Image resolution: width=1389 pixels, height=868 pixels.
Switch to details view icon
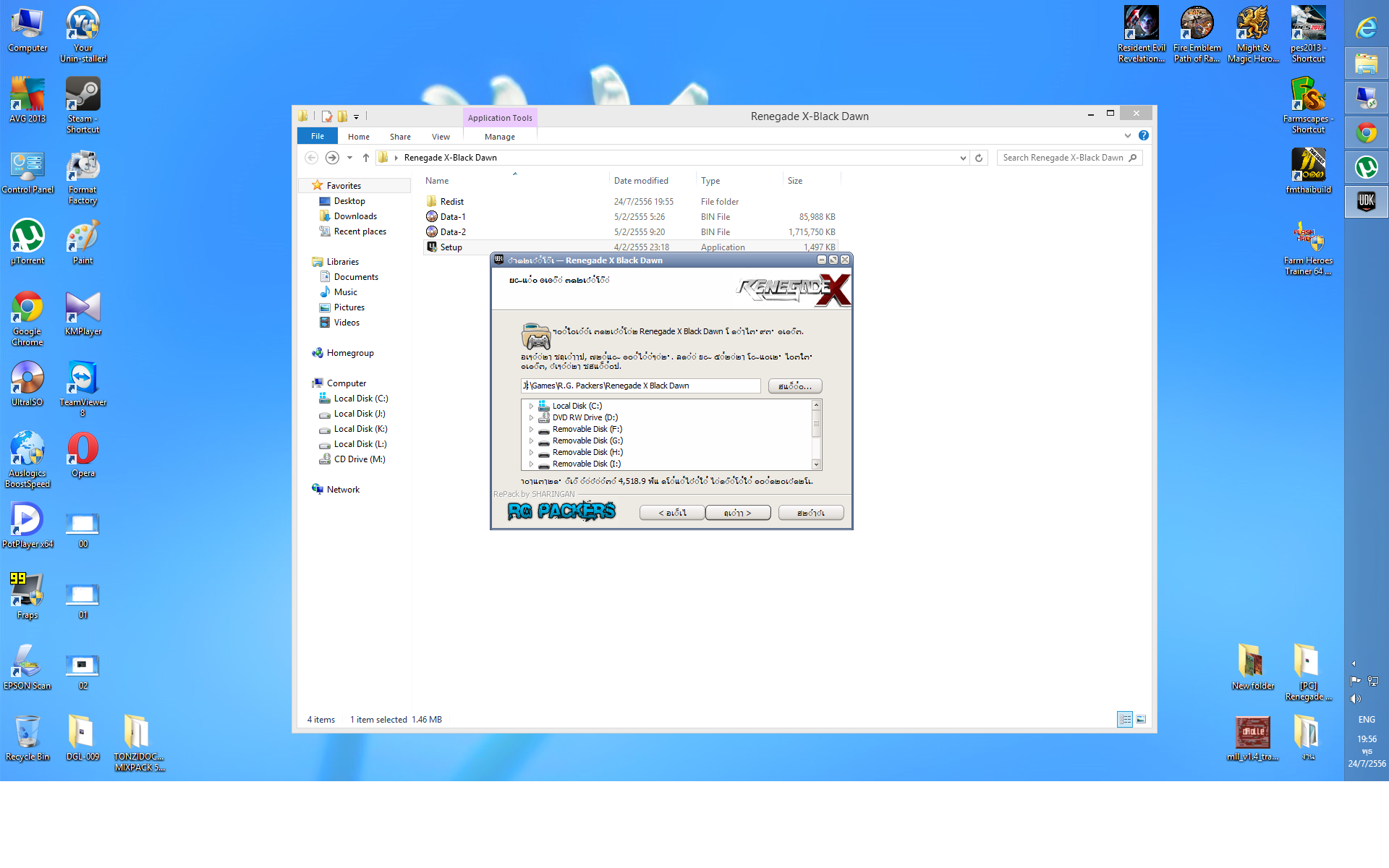pyautogui.click(x=1124, y=719)
